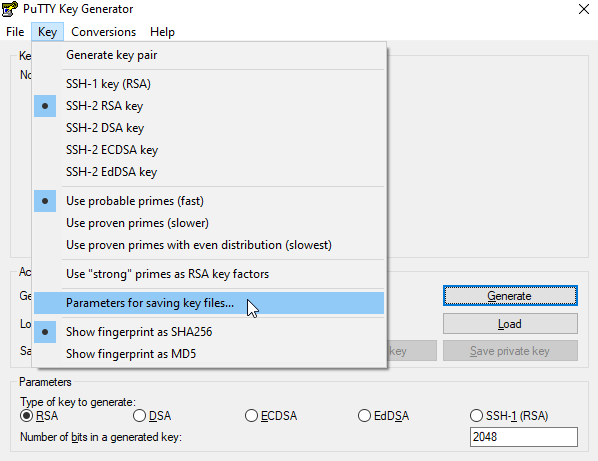
Task: Select SSH-2 EdDSA key menu option
Action: point(209,172)
